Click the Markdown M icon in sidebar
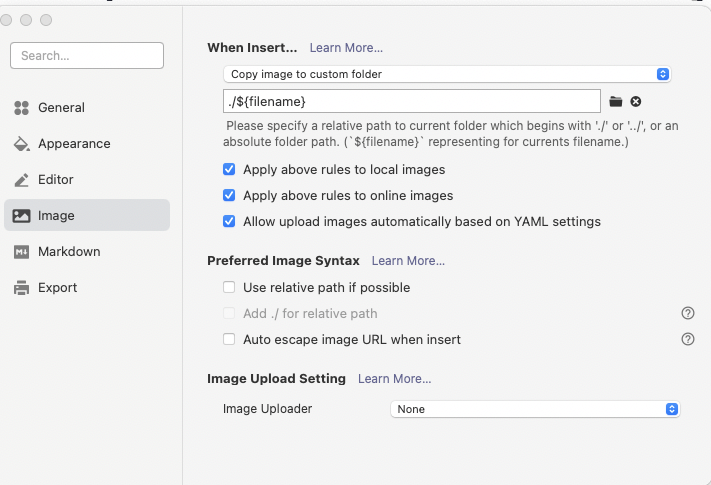The height and width of the screenshot is (485, 711). [21, 252]
